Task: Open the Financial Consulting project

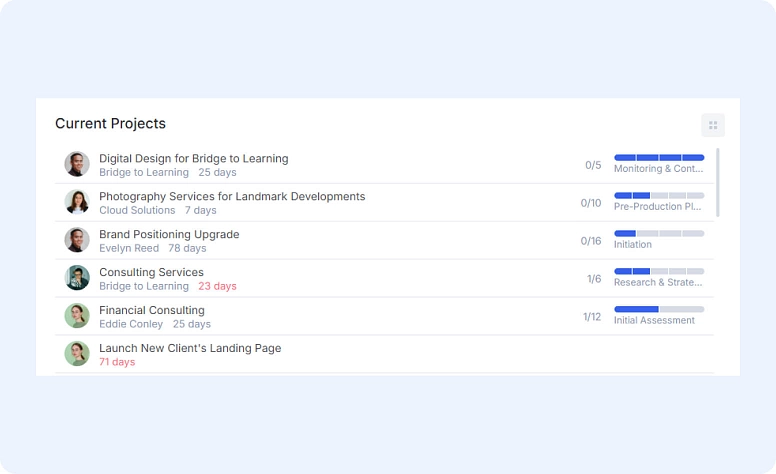Action: coord(152,310)
